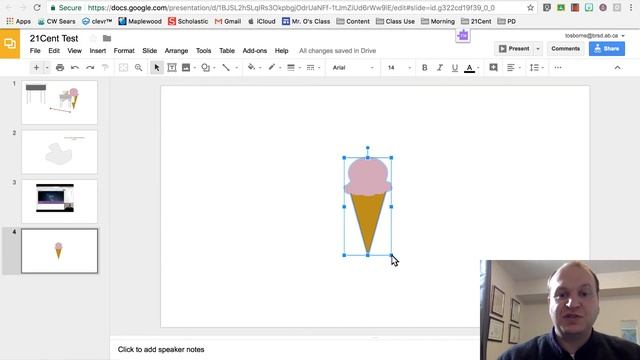Viewport: 640px width, 360px height.
Task: Click the redo arrow
Action: tap(90, 68)
